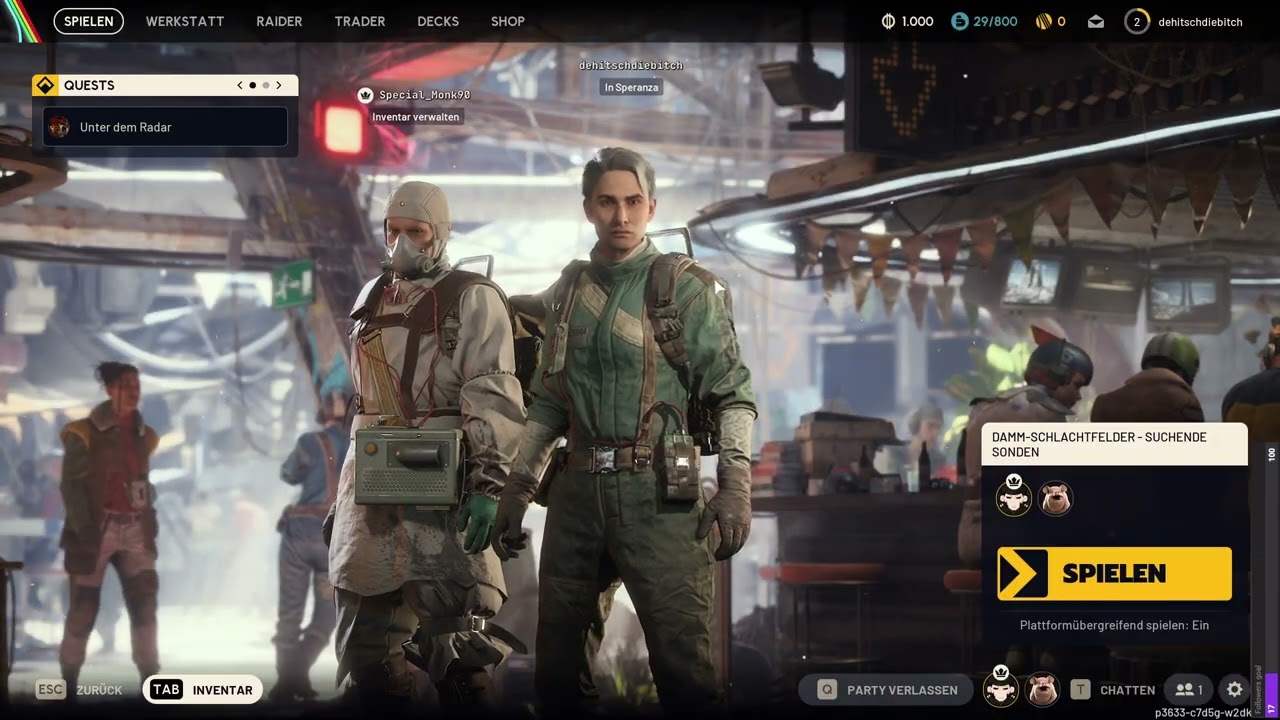
Task: Open the SHOP tab
Action: pos(508,21)
